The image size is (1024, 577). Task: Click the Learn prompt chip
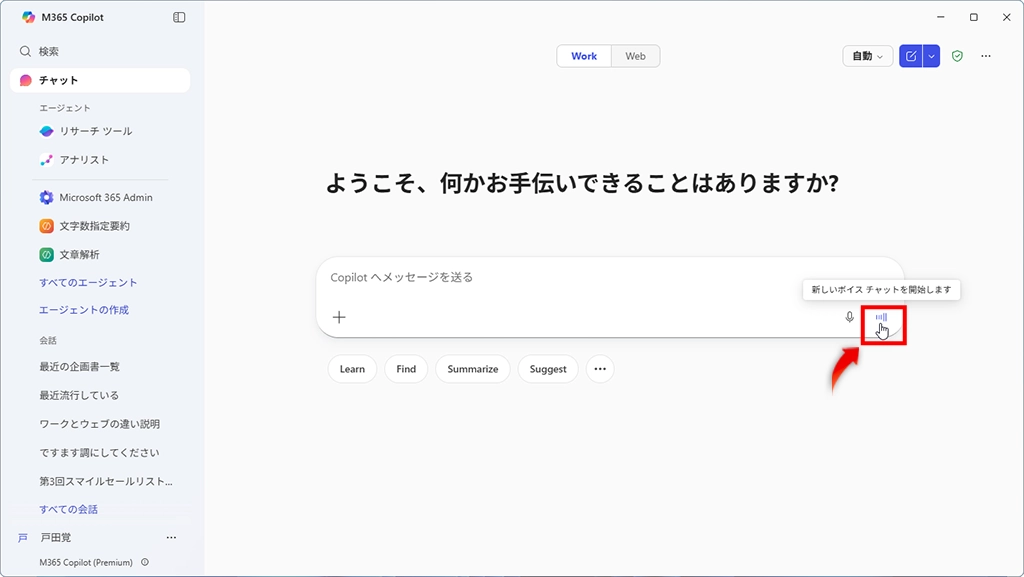coord(352,369)
